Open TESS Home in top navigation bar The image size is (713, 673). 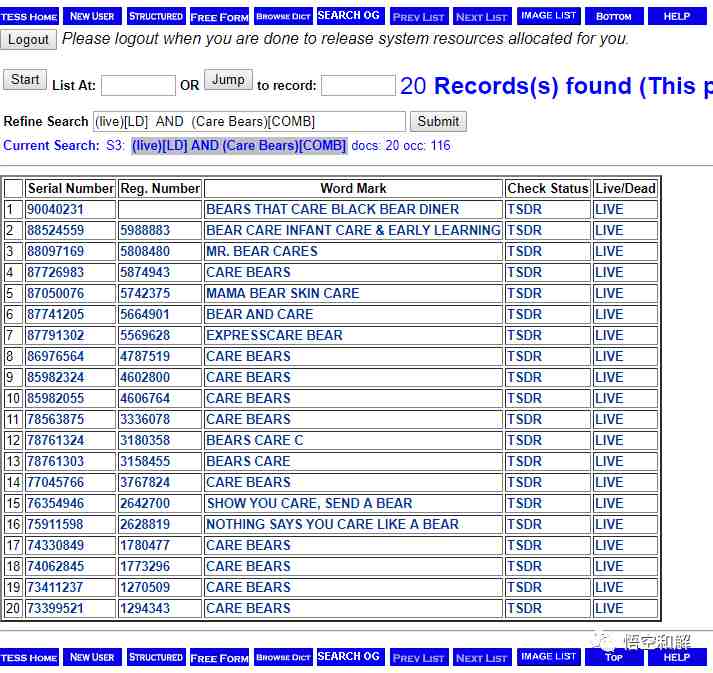29,16
